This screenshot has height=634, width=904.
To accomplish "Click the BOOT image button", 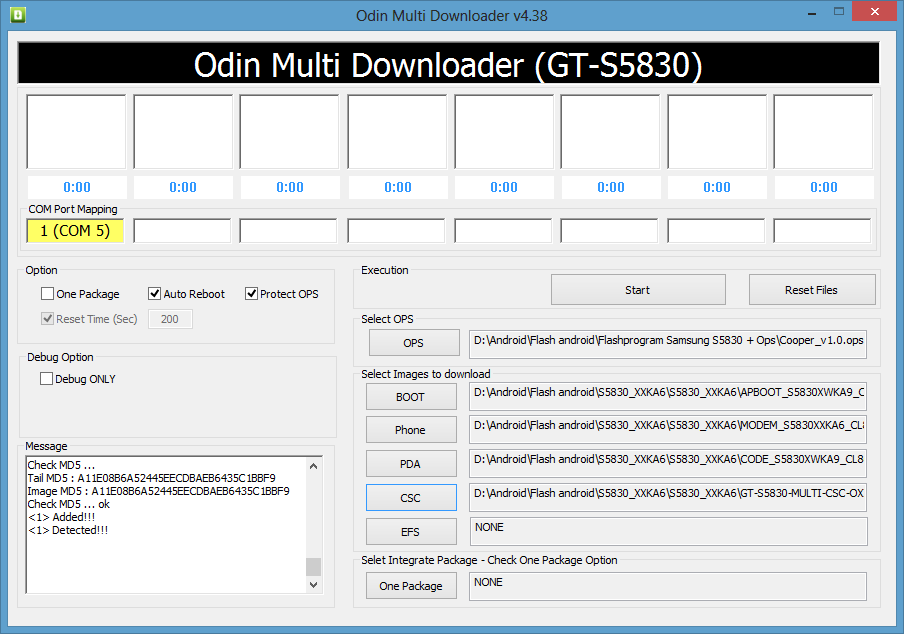I will pos(410,397).
